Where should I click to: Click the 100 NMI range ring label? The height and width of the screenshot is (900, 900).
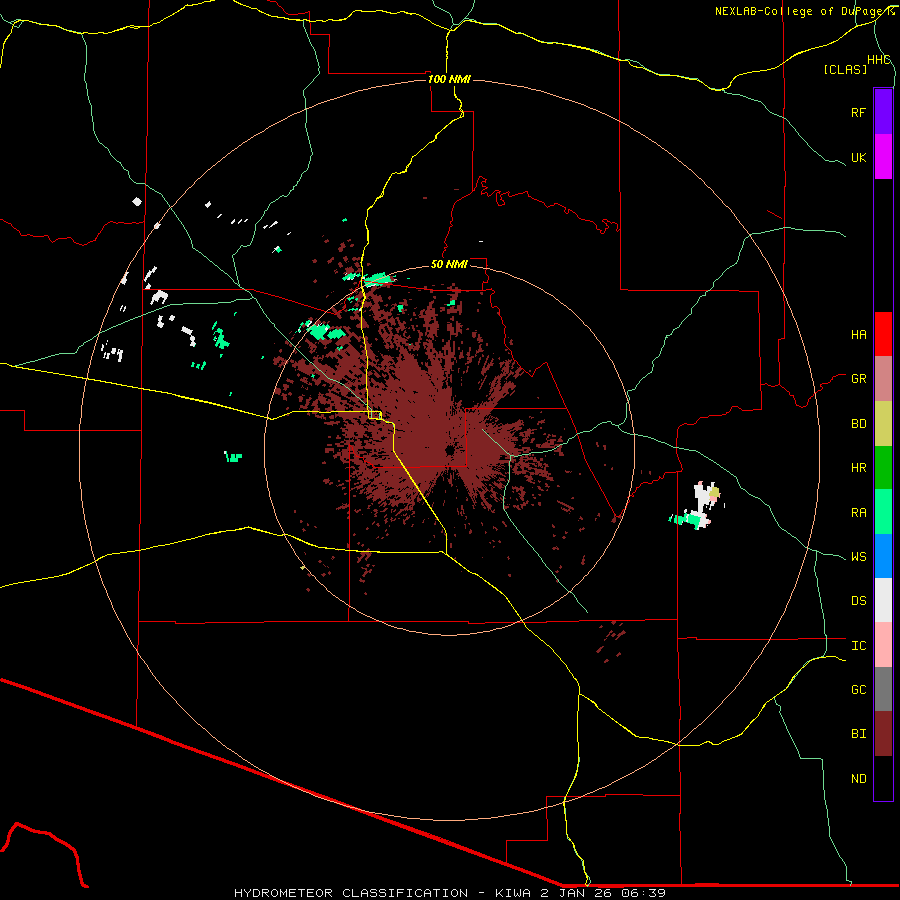(x=449, y=79)
